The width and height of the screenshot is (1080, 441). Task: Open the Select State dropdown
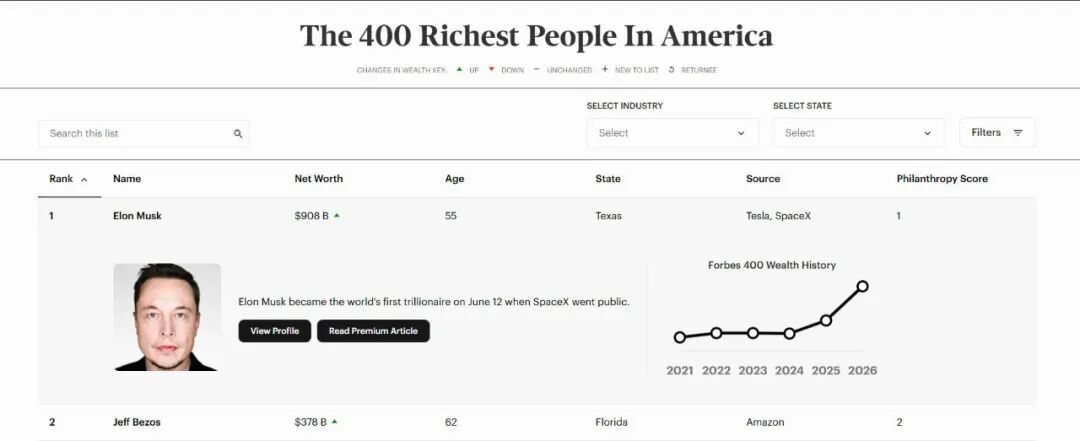click(x=859, y=133)
